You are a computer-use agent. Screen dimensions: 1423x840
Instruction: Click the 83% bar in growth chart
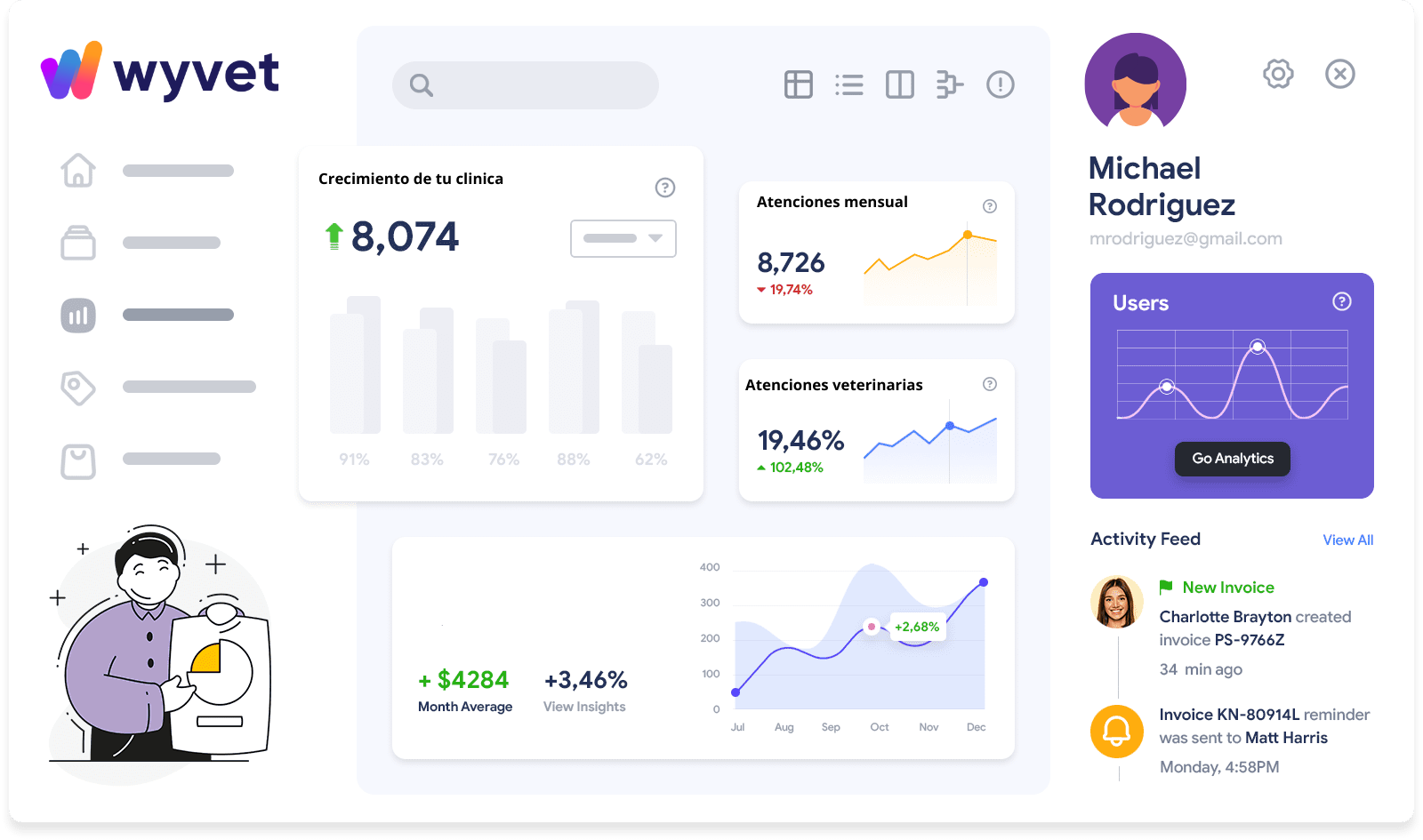tap(428, 371)
